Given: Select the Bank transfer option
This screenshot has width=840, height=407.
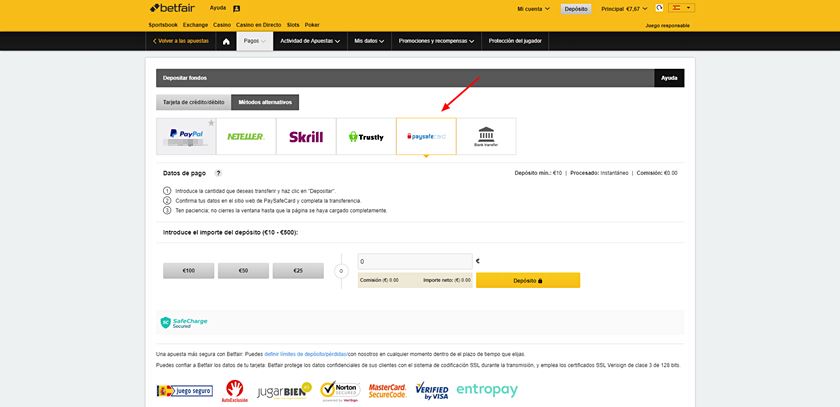Looking at the screenshot, I should click(x=486, y=137).
